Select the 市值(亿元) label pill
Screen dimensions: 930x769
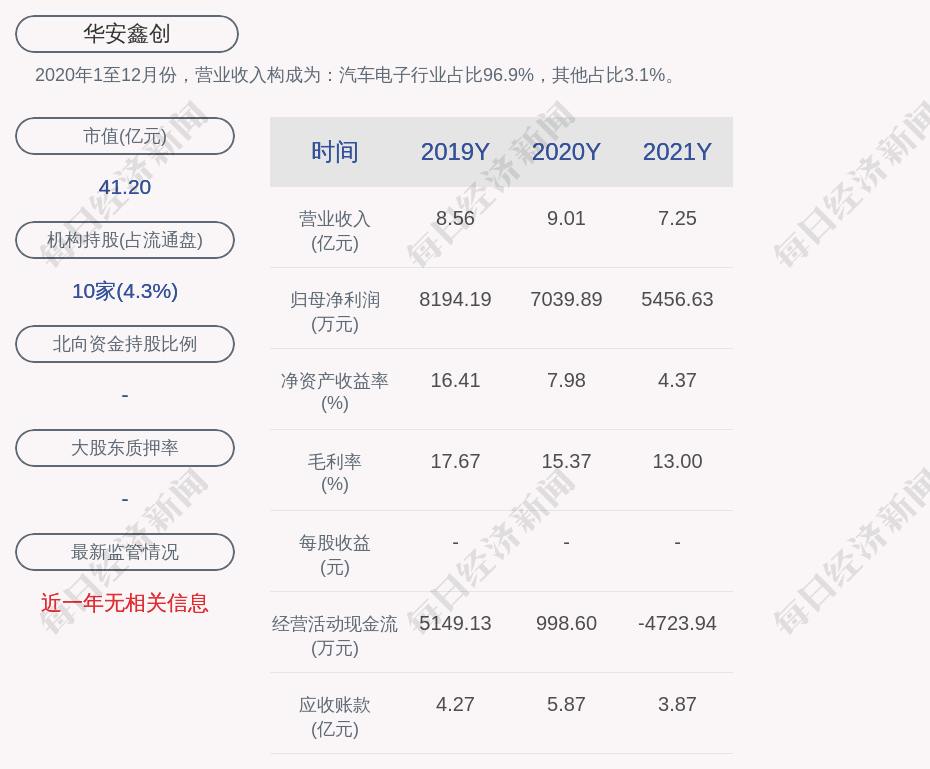[125, 136]
